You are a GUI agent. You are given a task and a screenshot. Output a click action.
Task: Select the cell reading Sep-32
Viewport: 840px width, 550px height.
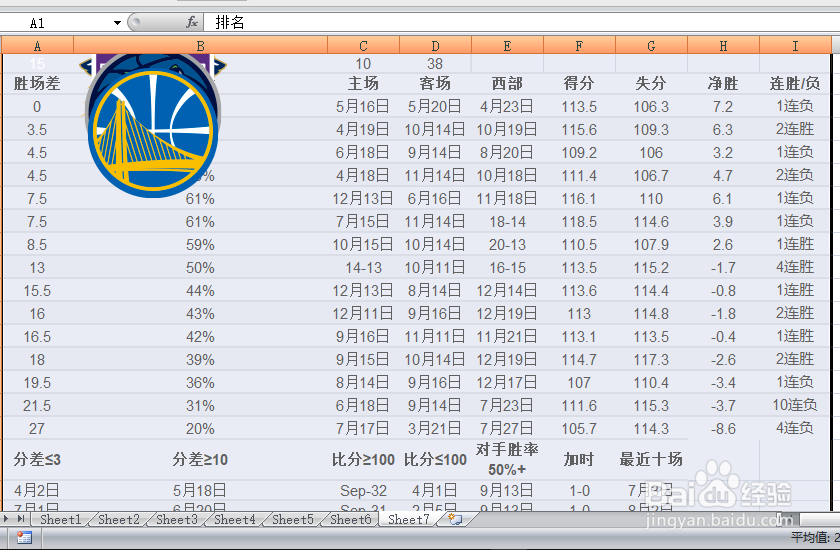tap(363, 491)
